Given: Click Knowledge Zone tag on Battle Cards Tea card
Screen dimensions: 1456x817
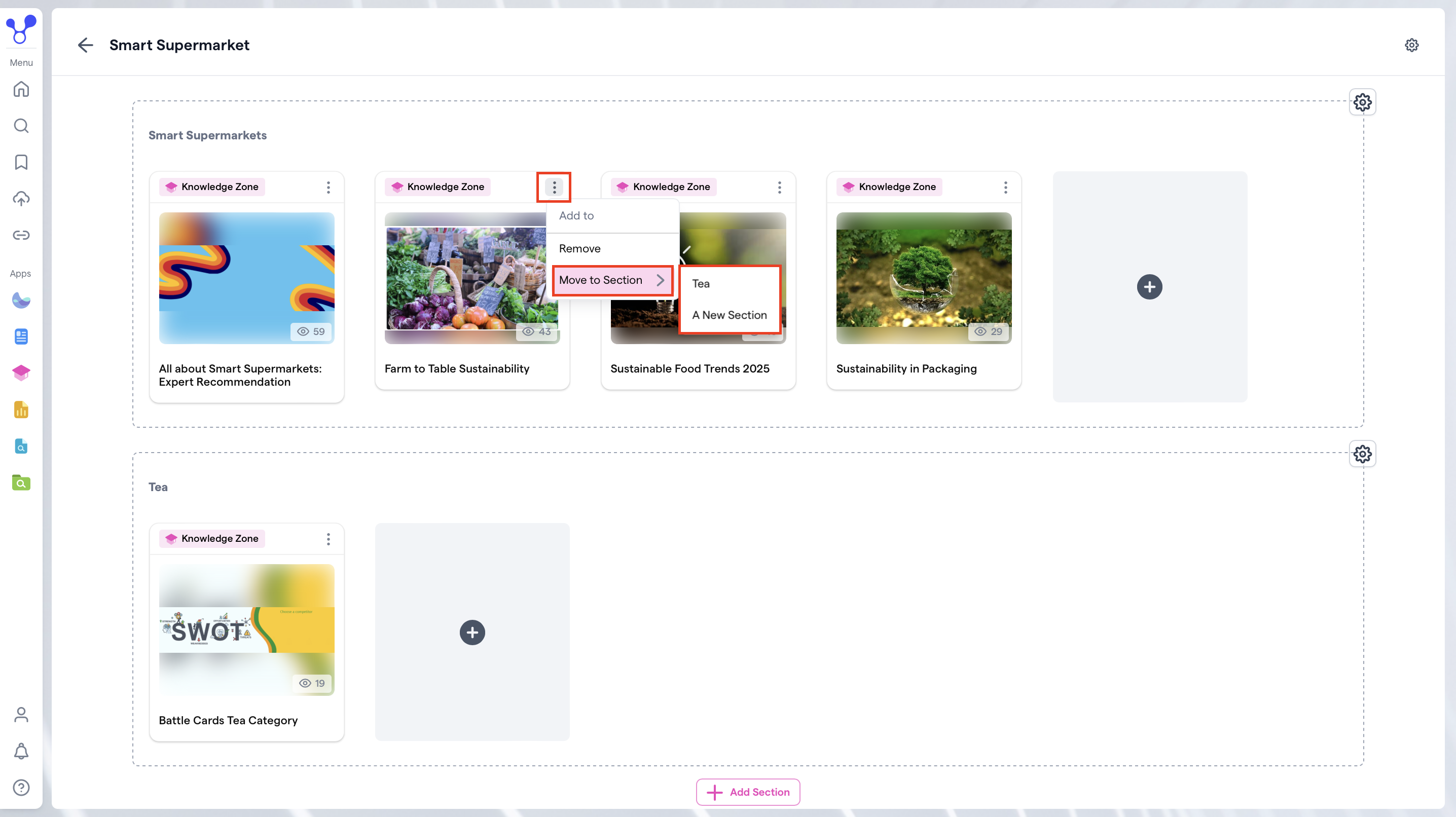Looking at the screenshot, I should 212,539.
